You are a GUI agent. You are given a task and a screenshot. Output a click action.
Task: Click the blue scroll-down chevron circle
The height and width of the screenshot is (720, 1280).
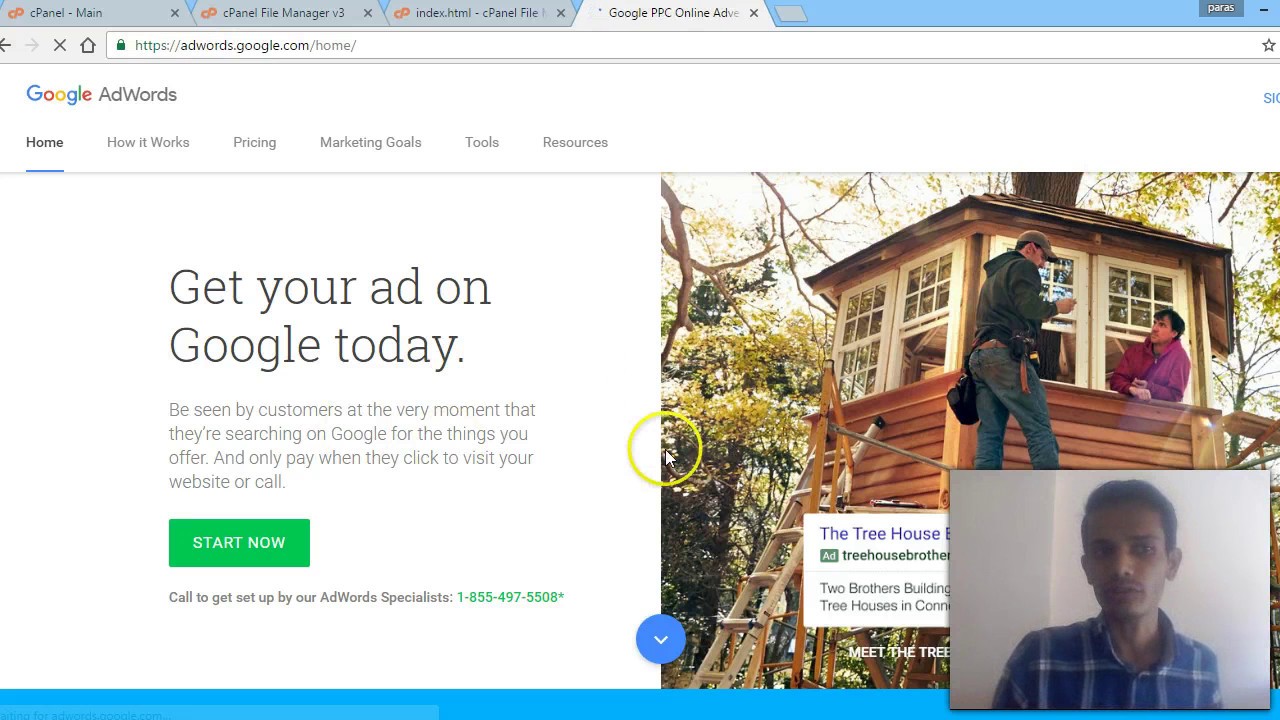660,639
